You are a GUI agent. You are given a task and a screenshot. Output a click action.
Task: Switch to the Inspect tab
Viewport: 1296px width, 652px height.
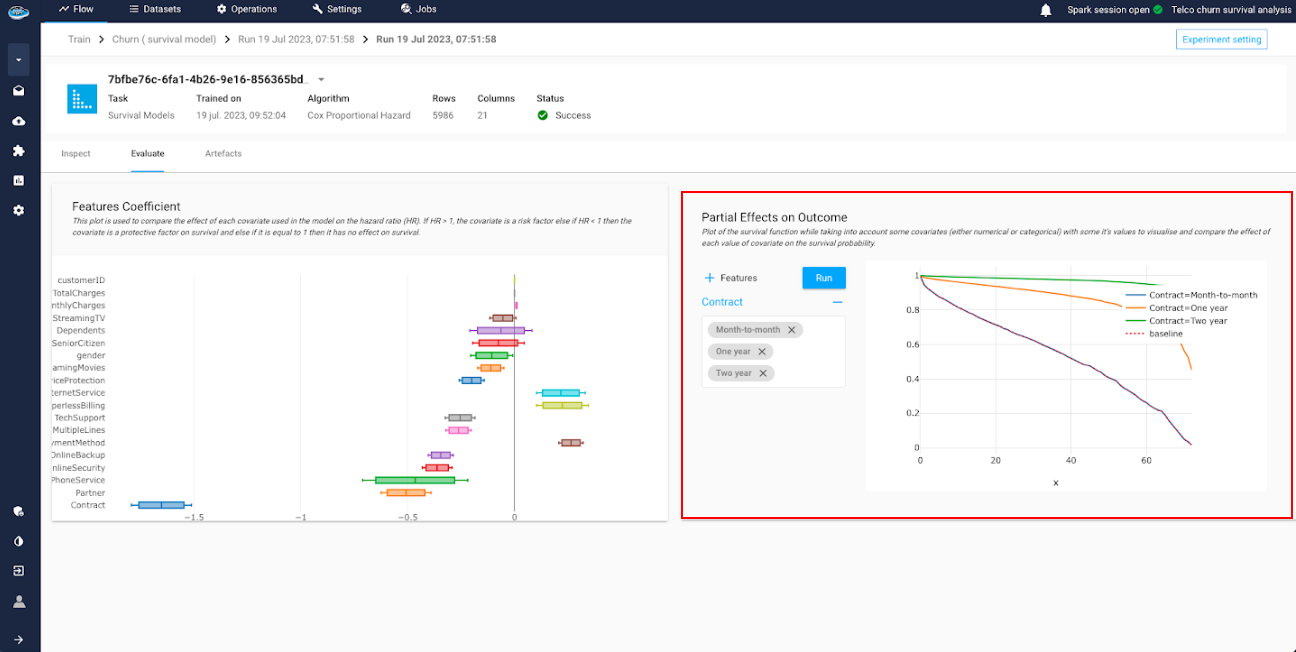[76, 154]
